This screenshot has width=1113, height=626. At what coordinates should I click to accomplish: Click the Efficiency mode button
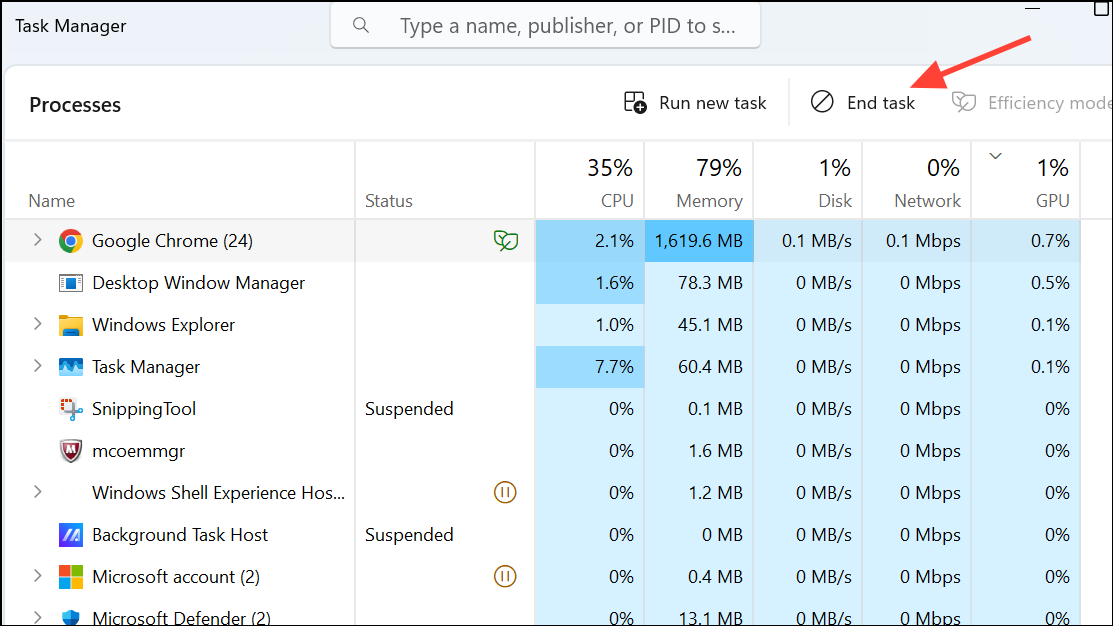[x=1031, y=103]
